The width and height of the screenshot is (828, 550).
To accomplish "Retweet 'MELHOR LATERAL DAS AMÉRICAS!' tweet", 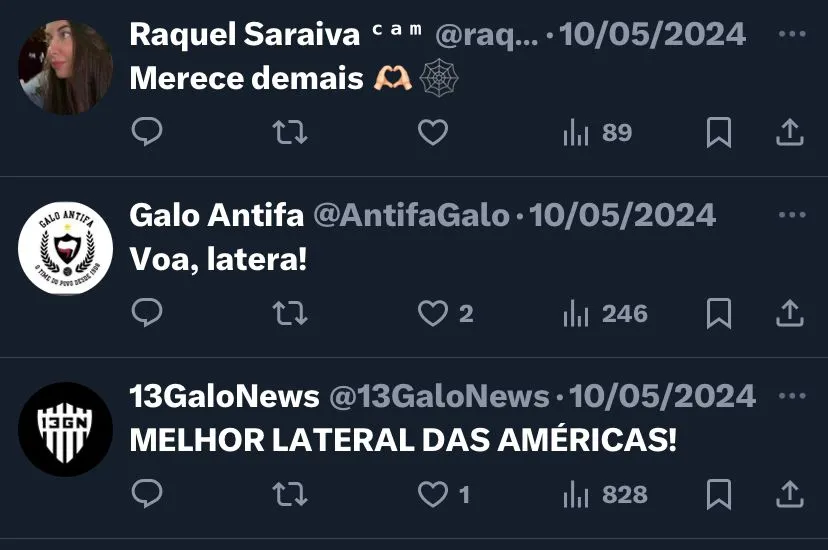I will (290, 495).
